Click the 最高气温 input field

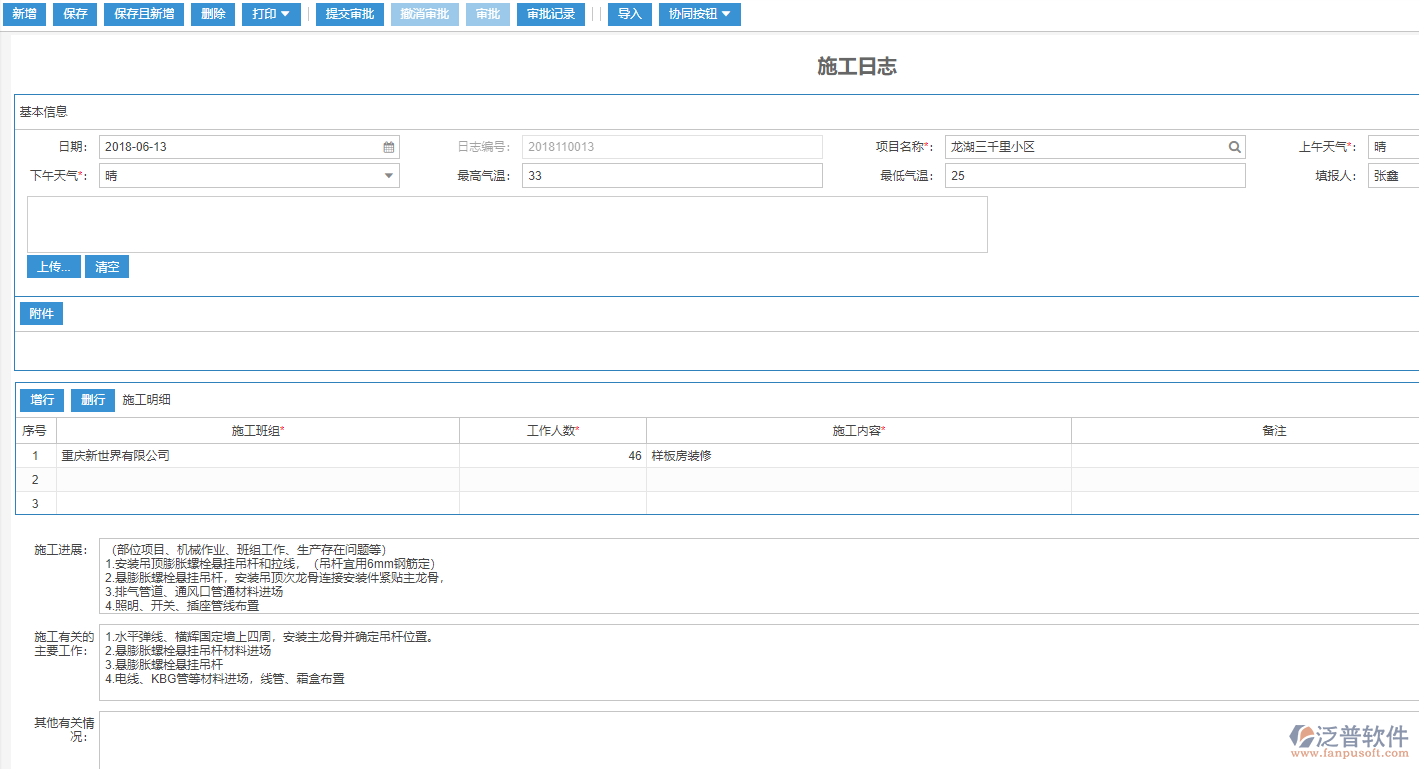point(671,176)
